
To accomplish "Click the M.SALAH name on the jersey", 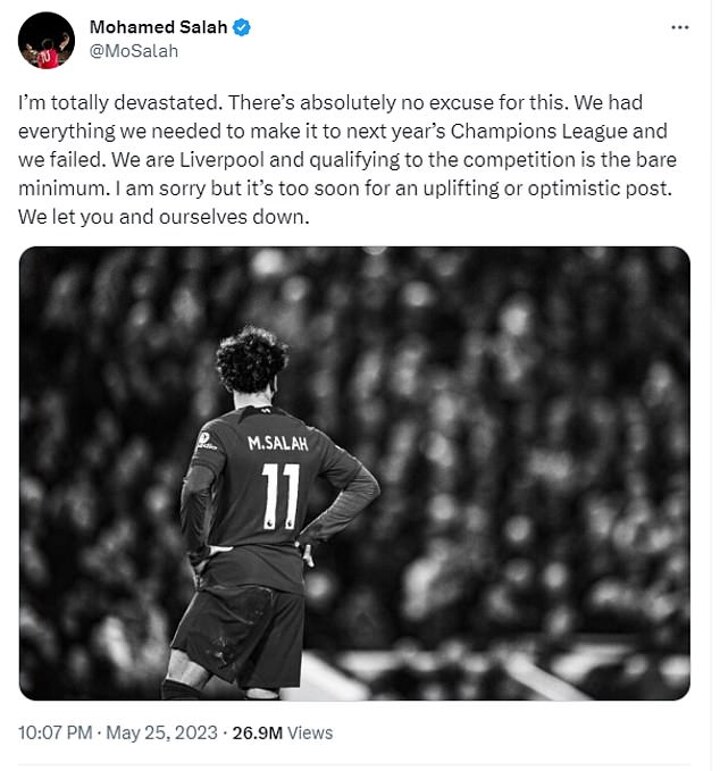I will tap(277, 443).
